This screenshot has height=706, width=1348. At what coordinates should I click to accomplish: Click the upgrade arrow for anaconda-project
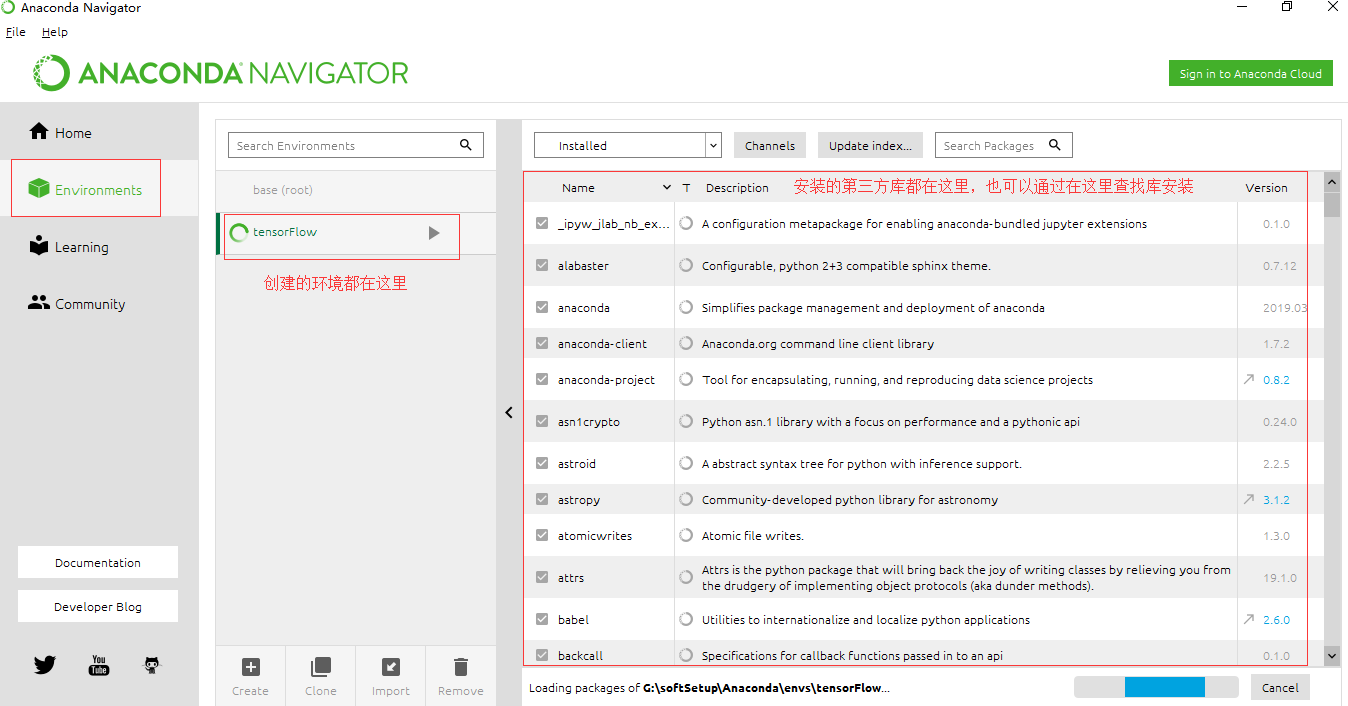click(x=1248, y=380)
